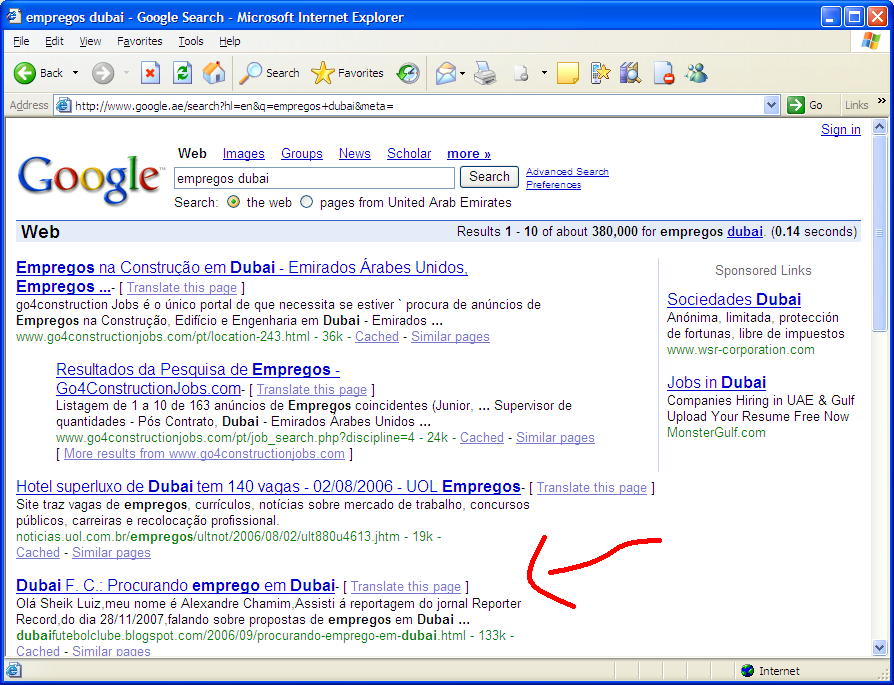
Task: Open the Help menu
Action: pyautogui.click(x=230, y=41)
